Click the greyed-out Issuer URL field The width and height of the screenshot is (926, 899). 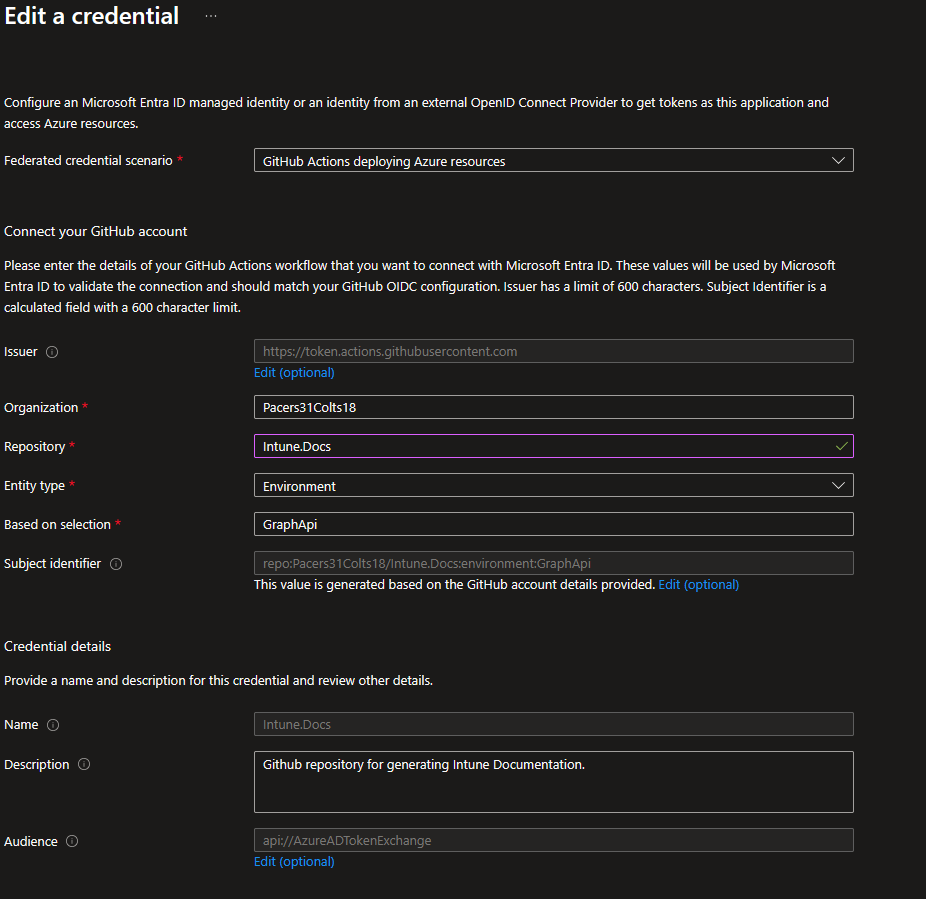pos(553,351)
